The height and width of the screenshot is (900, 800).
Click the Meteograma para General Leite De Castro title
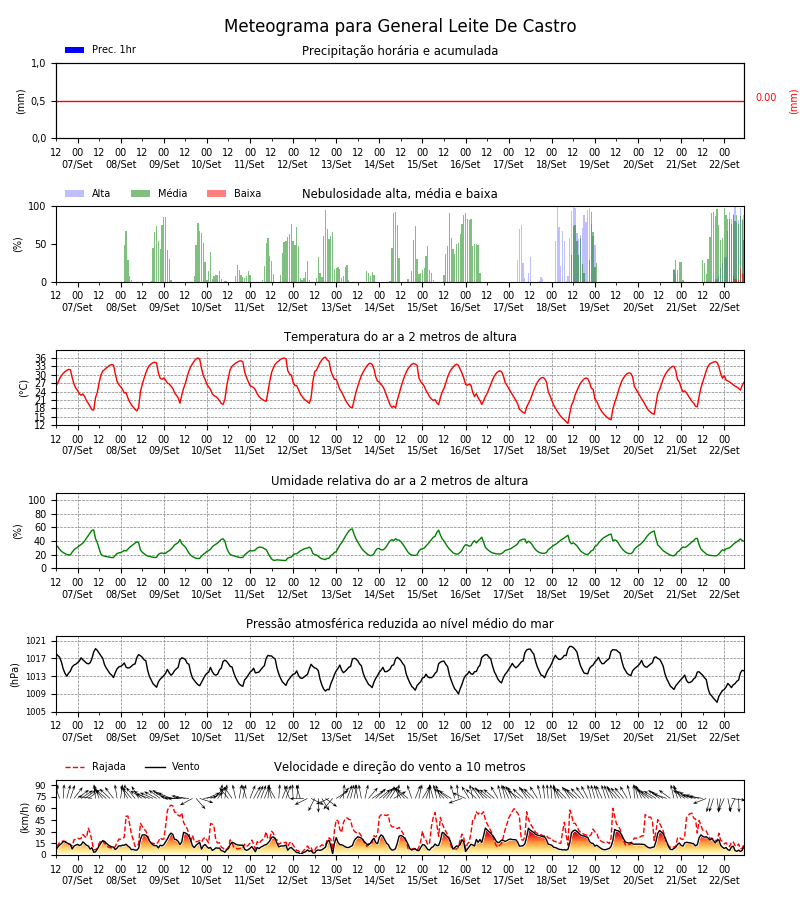coord(400,26)
